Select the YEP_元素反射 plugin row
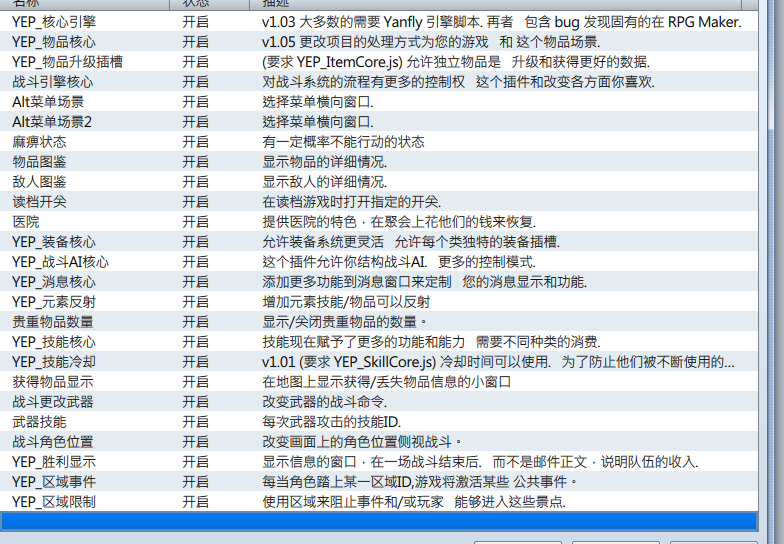The height and width of the screenshot is (544, 784). [x=379, y=302]
